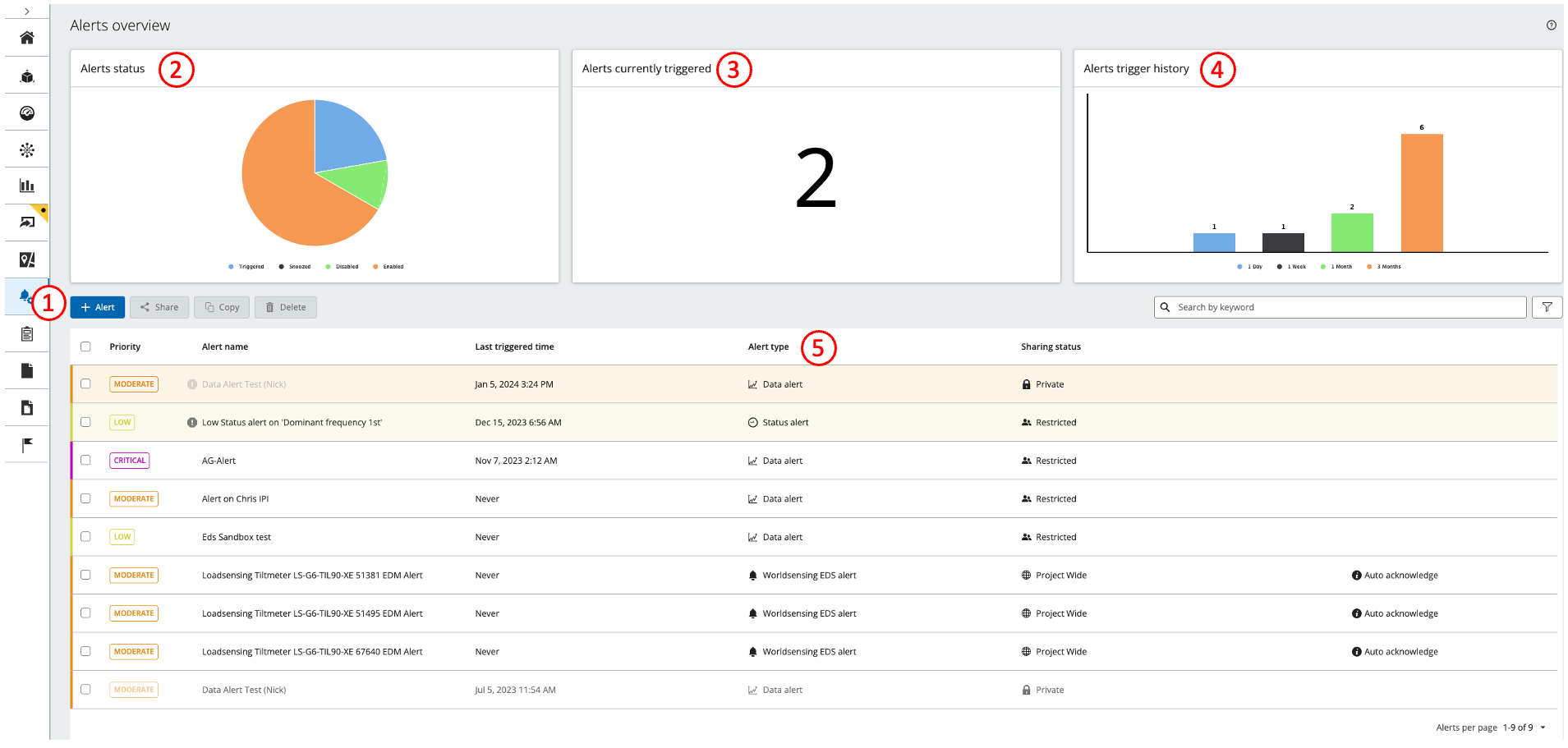Click the Nov 7, 2023 2:12 AM timestamp
1568x748 pixels.
[516, 461]
